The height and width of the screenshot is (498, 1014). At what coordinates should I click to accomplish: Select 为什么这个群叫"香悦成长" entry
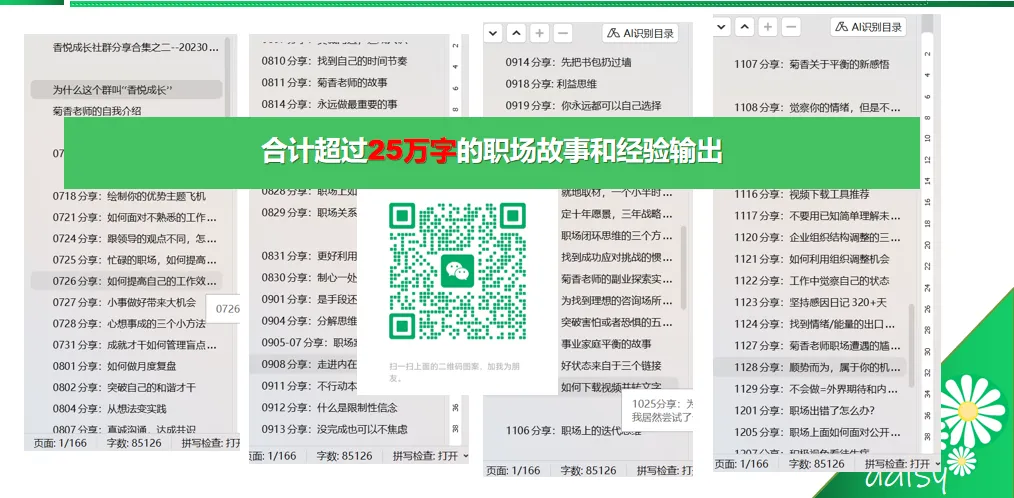(x=126, y=89)
